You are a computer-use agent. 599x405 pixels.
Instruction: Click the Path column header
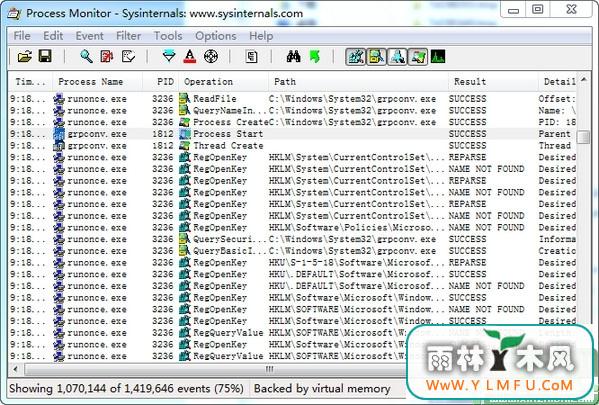358,81
